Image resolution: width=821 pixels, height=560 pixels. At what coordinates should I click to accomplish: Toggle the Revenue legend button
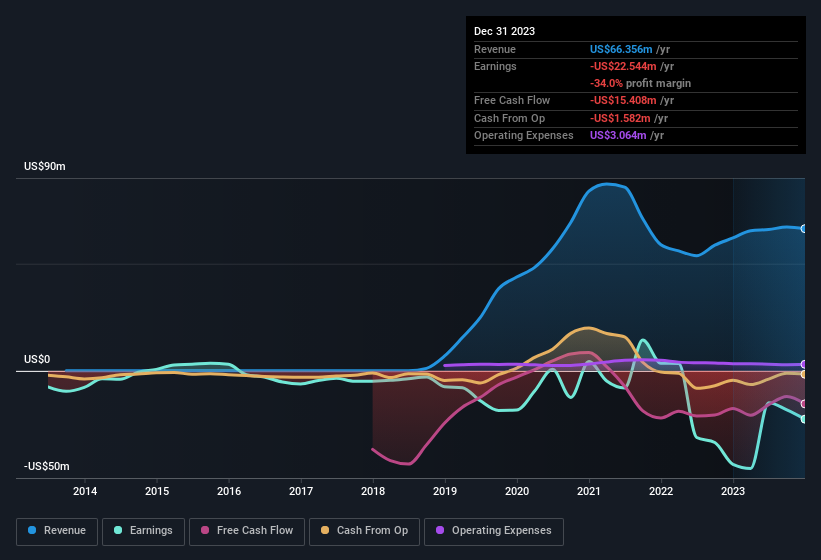pyautogui.click(x=57, y=531)
